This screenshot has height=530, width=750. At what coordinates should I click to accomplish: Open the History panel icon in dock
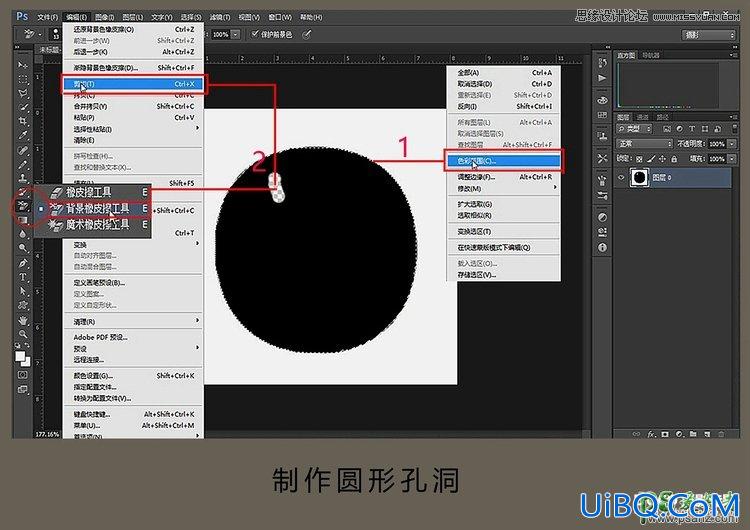click(x=602, y=63)
